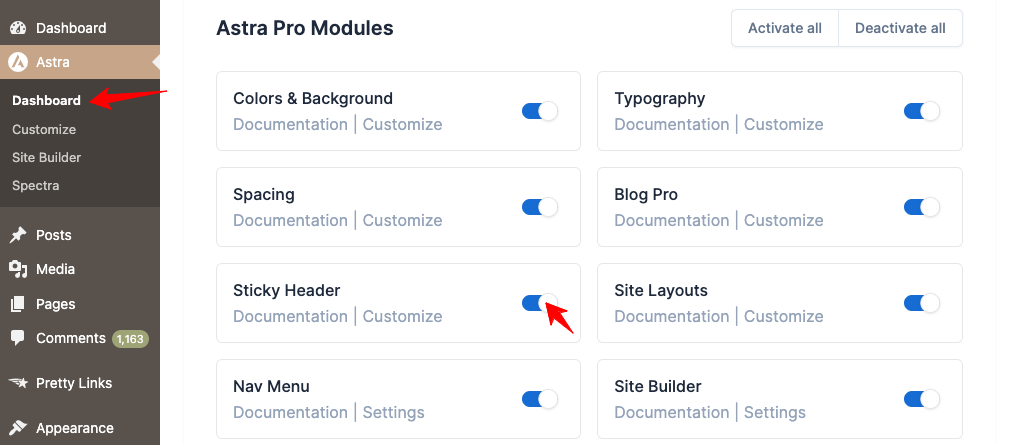This screenshot has height=445, width=1012.
Task: Click the Activate all button
Action: [x=785, y=28]
